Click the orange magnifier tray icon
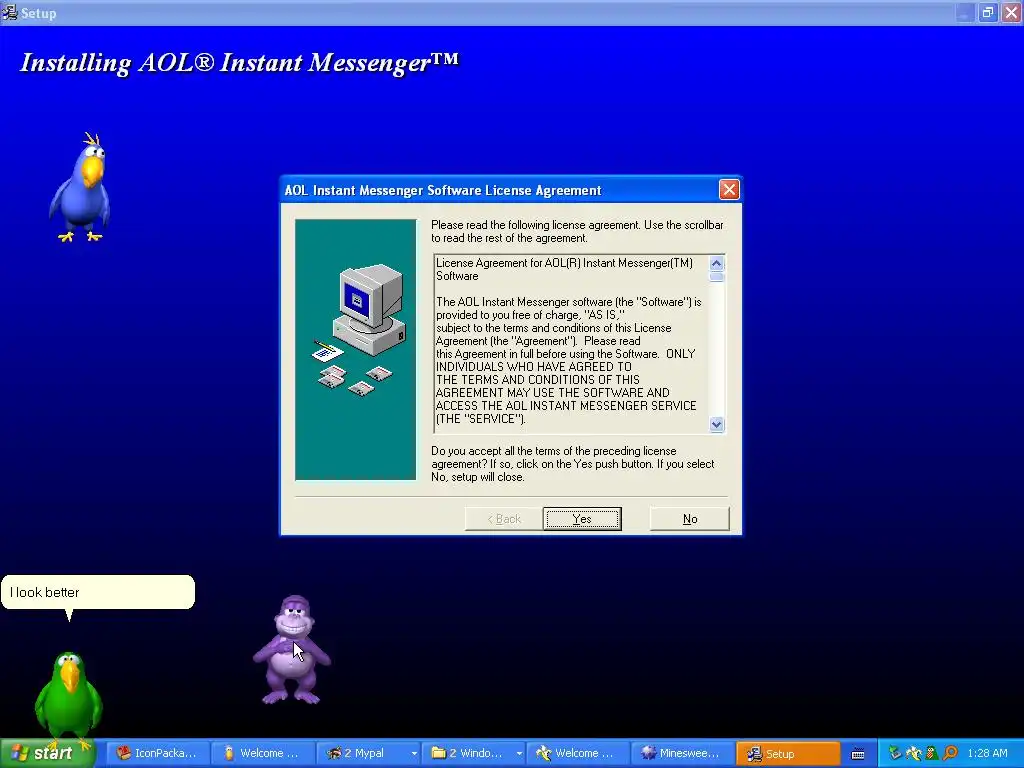Screen dimensions: 1024x768 coord(950,753)
